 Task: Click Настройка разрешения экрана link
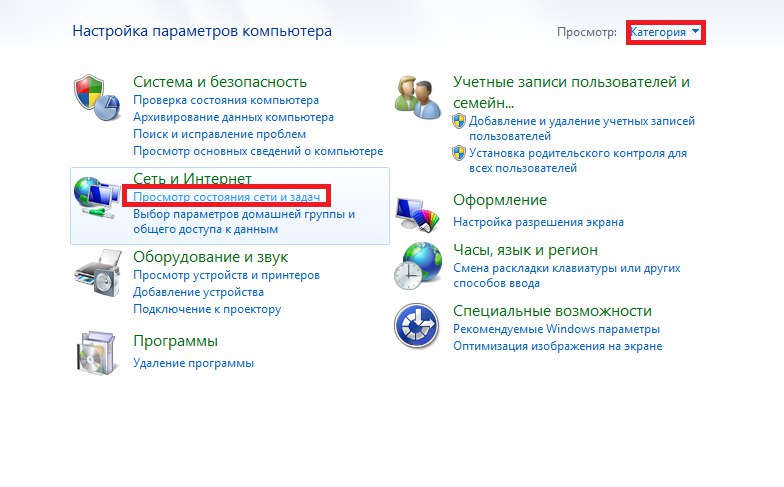(538, 222)
